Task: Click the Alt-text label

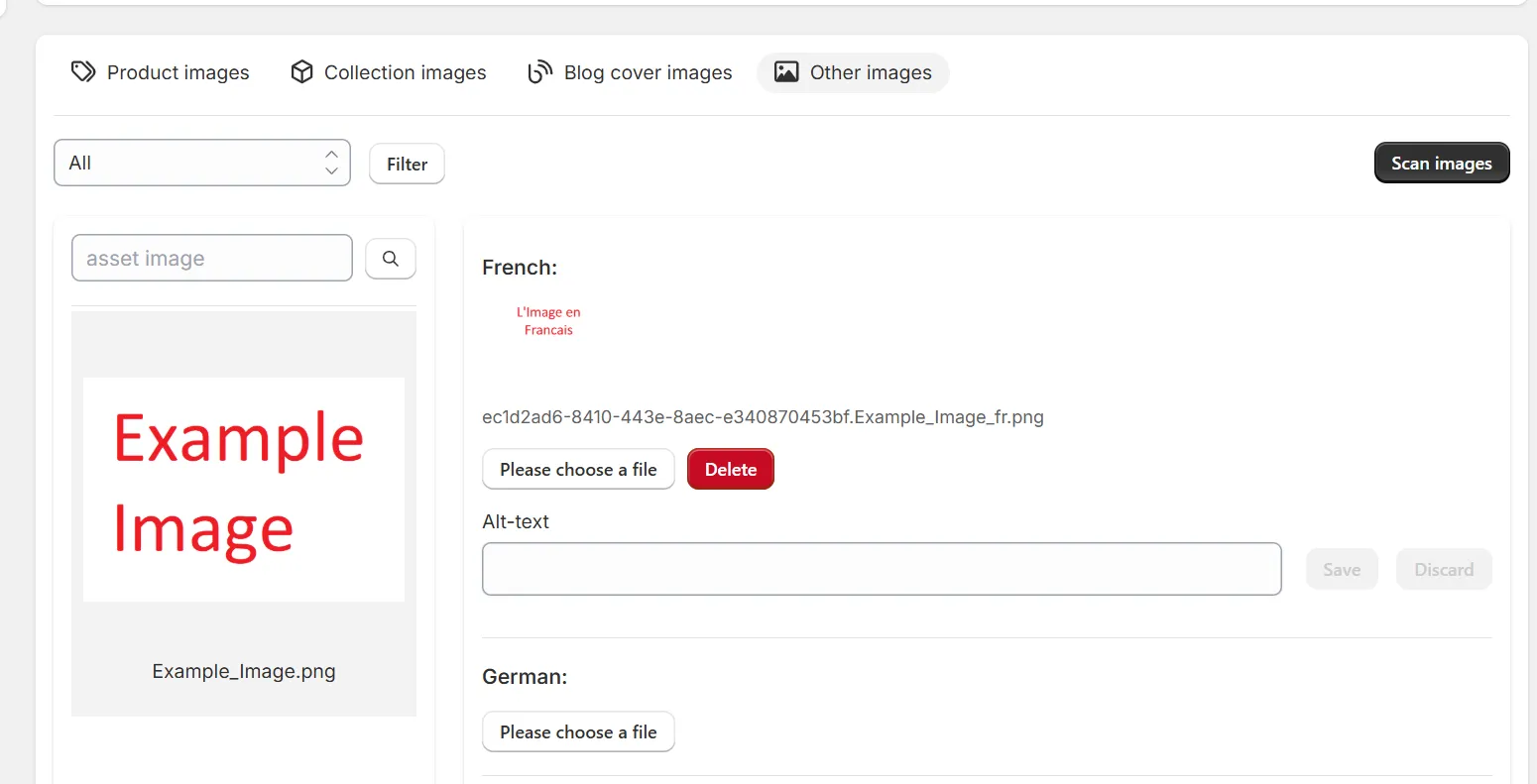Action: tap(516, 521)
